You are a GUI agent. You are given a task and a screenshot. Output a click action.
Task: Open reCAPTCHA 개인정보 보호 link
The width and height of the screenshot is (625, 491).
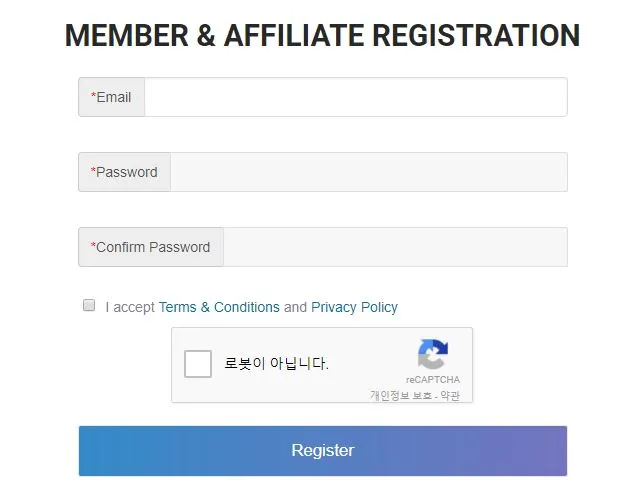pyautogui.click(x=401, y=395)
